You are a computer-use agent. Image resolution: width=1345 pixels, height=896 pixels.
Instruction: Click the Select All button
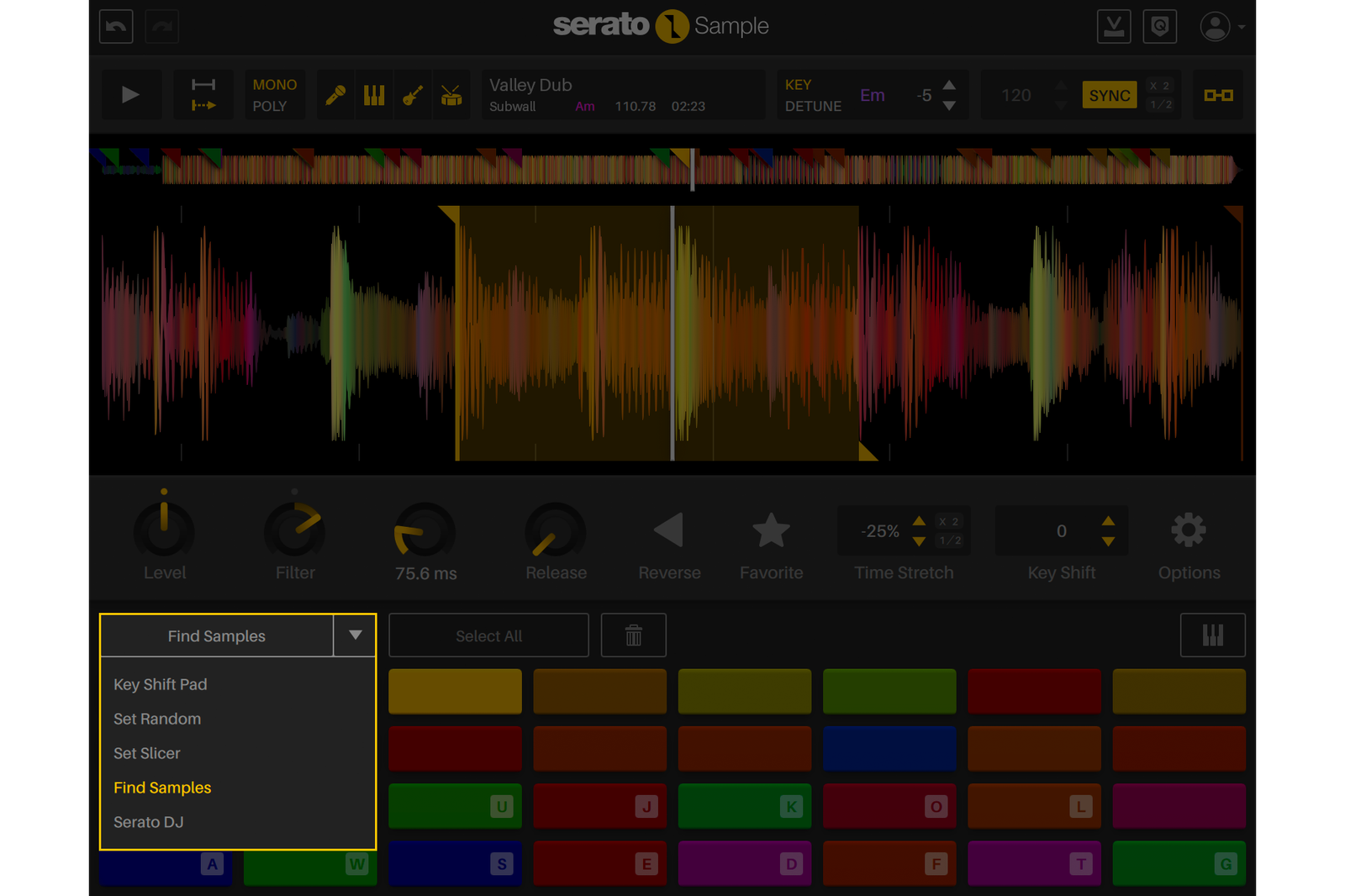[488, 635]
